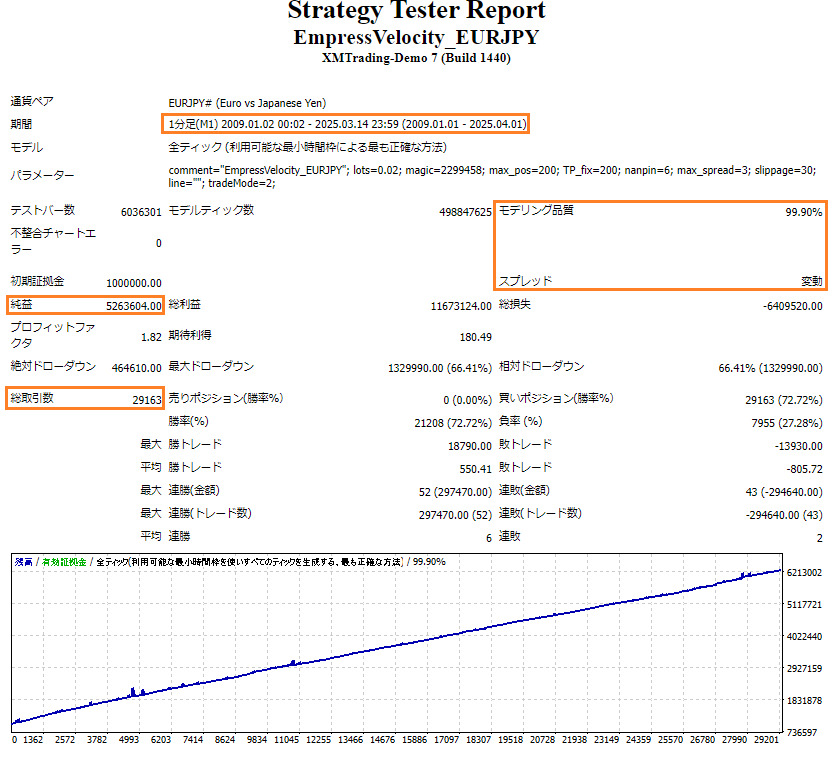Screen dimensions: 833x757
Task: Select the 不整合チャートエラー label
Action: (x=53, y=241)
